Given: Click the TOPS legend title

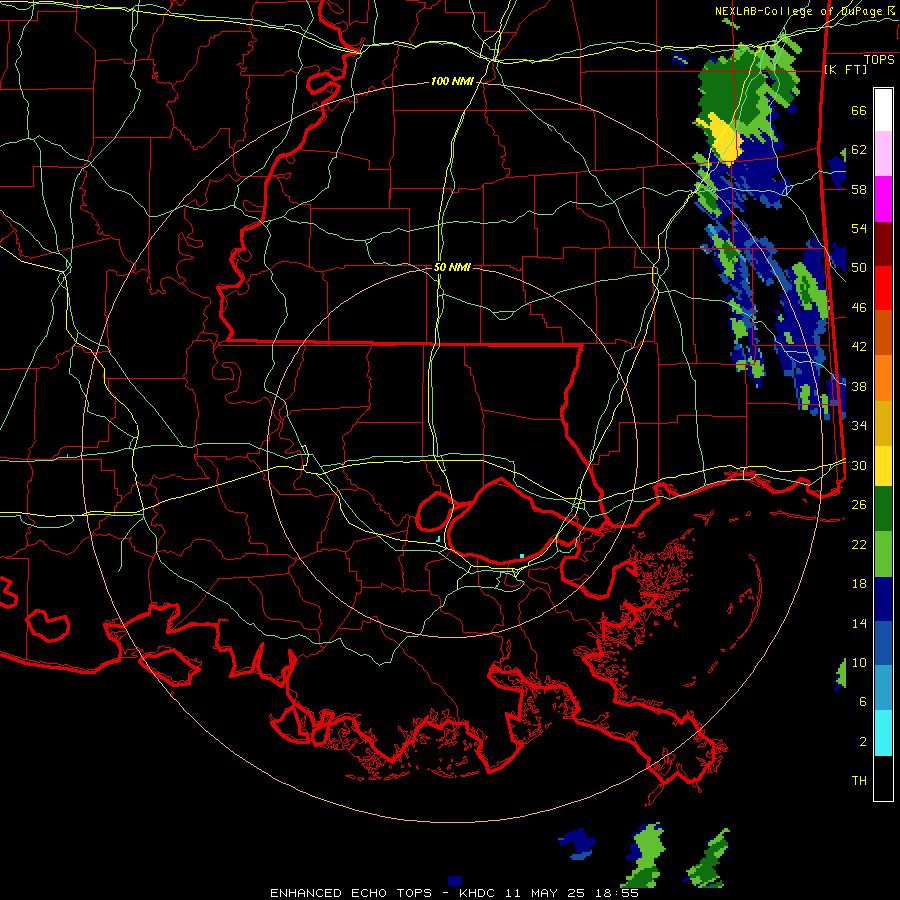Looking at the screenshot, I should point(879,60).
